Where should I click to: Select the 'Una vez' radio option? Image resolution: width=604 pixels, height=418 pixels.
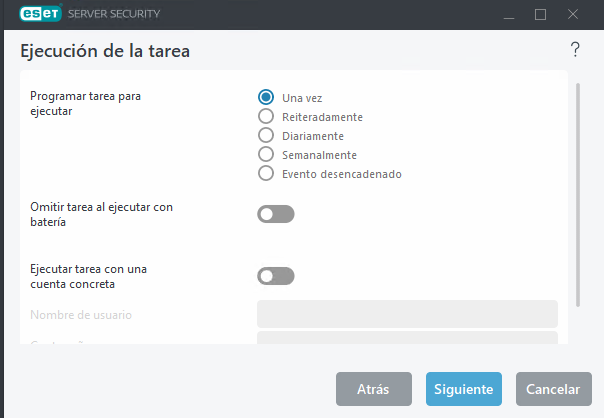(266, 97)
